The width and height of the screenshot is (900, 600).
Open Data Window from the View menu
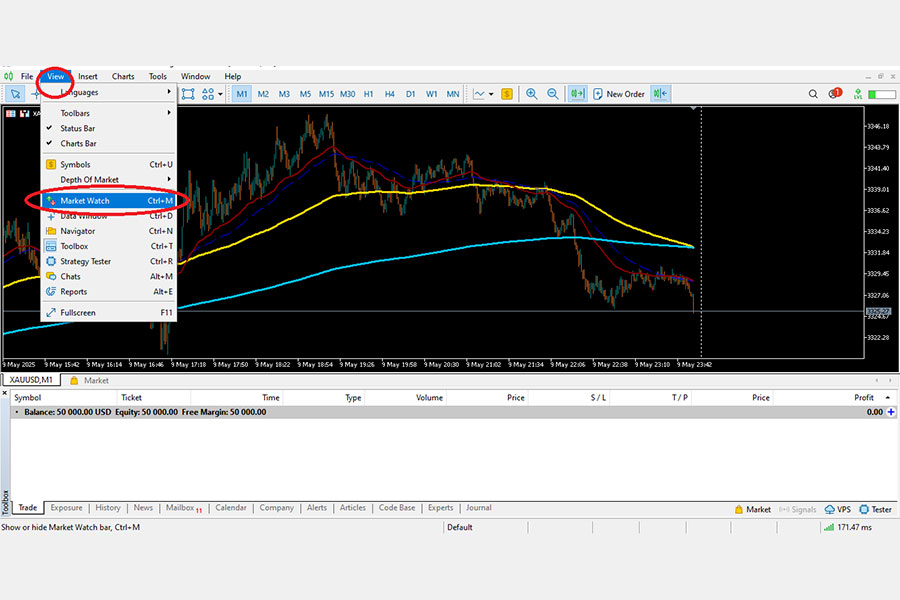(109, 216)
